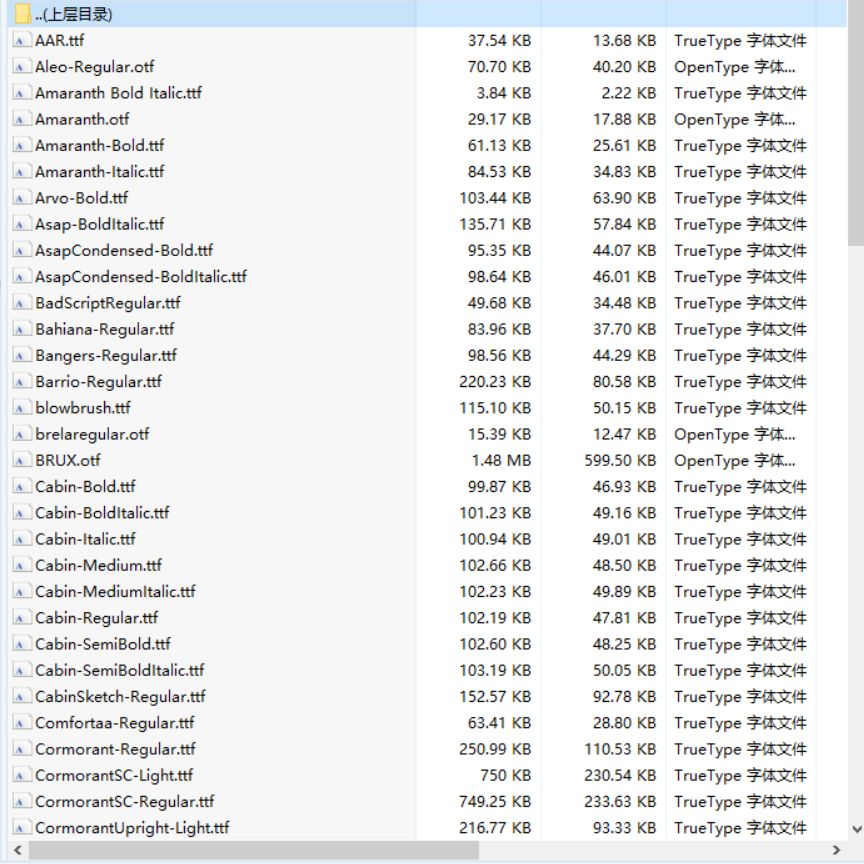Image resolution: width=864 pixels, height=864 pixels.
Task: Click the 750 KB size of CormorantSC-Light.ttf
Action: click(506, 775)
